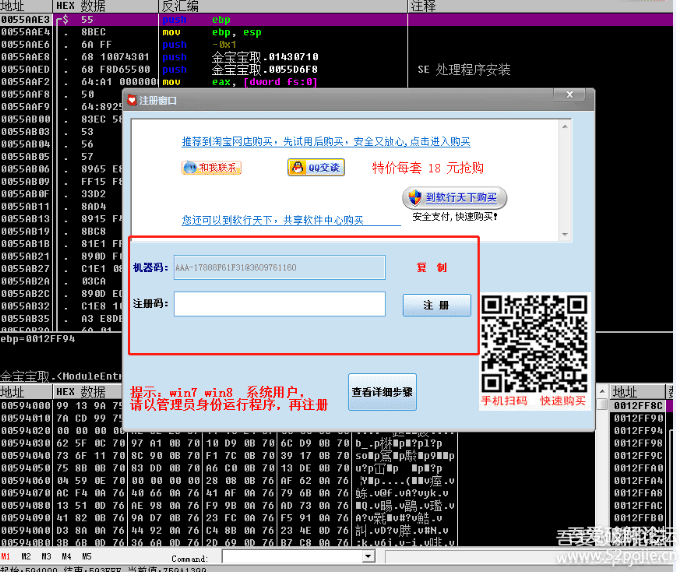Click the 到软行天下购买 shield button

[455, 197]
